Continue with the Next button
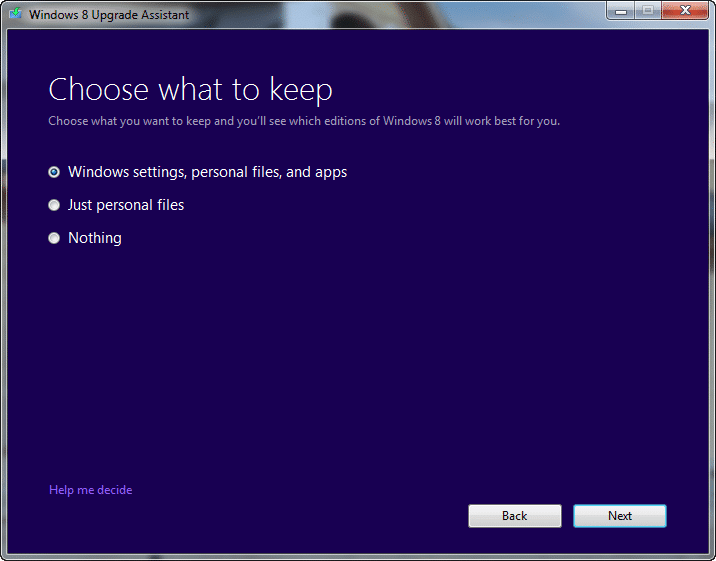Screen dimensions: 716x561 point(620,516)
